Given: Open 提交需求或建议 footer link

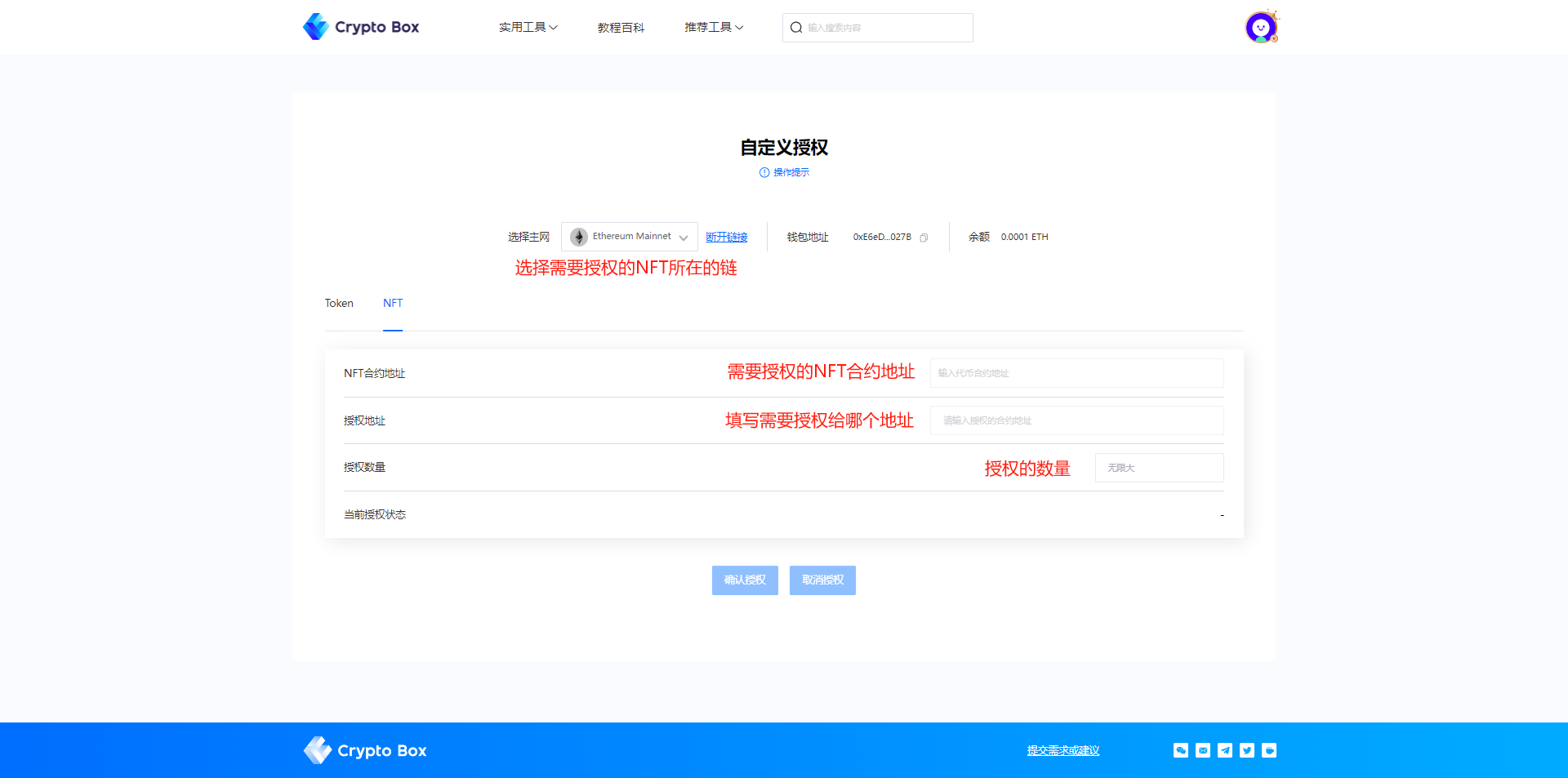Looking at the screenshot, I should (1063, 750).
